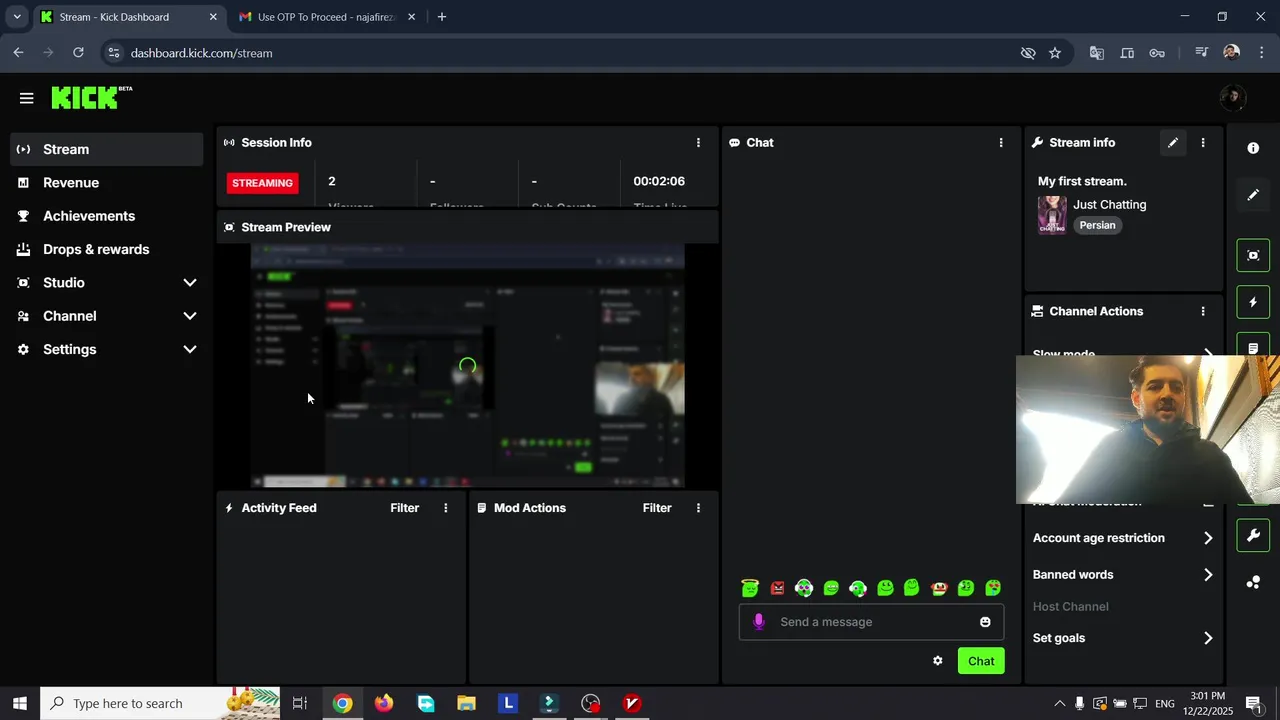Open Mod Actions Filter
Screen dimensions: 1280x720
click(x=657, y=508)
